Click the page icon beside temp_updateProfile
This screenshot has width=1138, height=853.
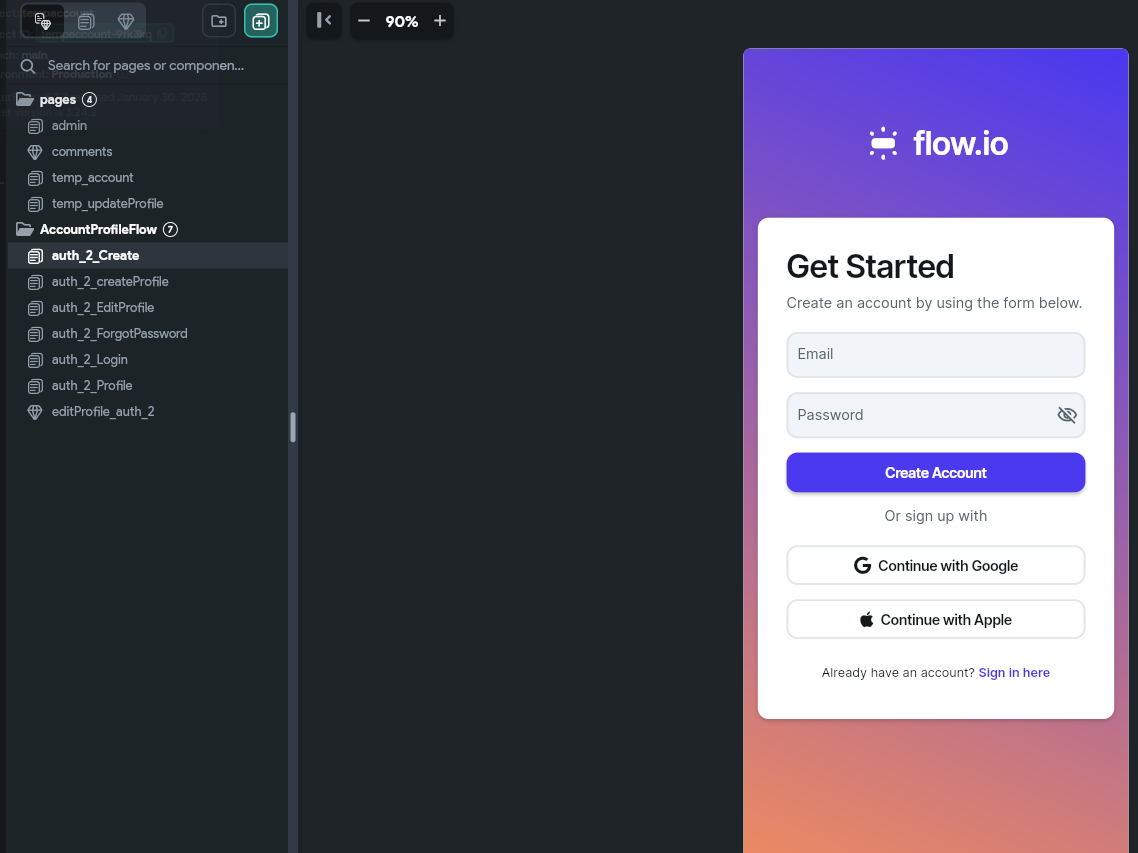[35, 205]
